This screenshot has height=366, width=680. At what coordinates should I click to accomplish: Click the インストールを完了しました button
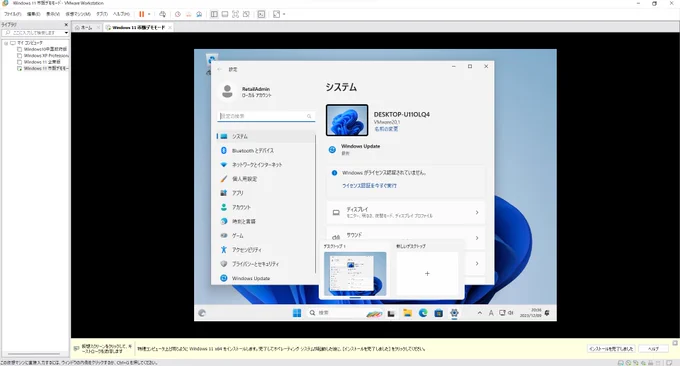pos(612,349)
